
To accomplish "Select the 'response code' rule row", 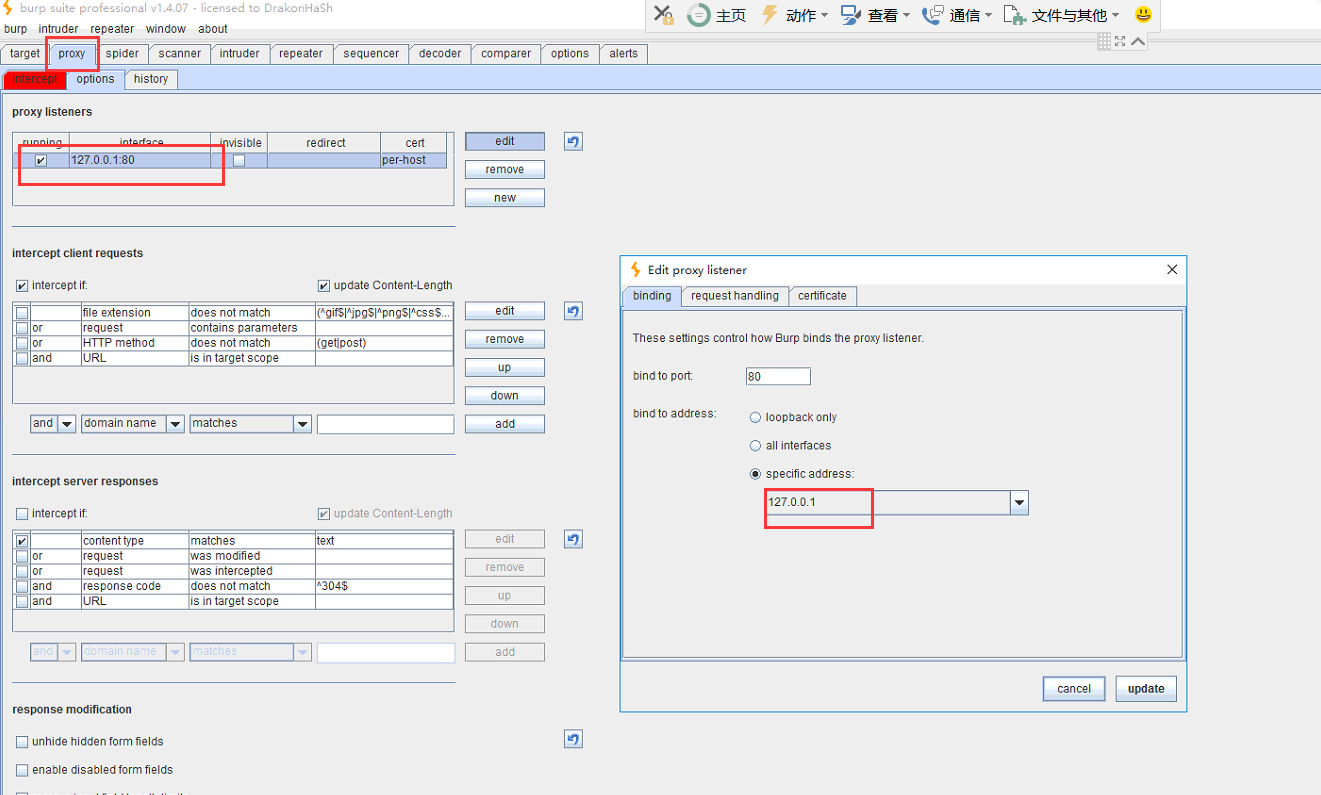I will click(x=233, y=586).
